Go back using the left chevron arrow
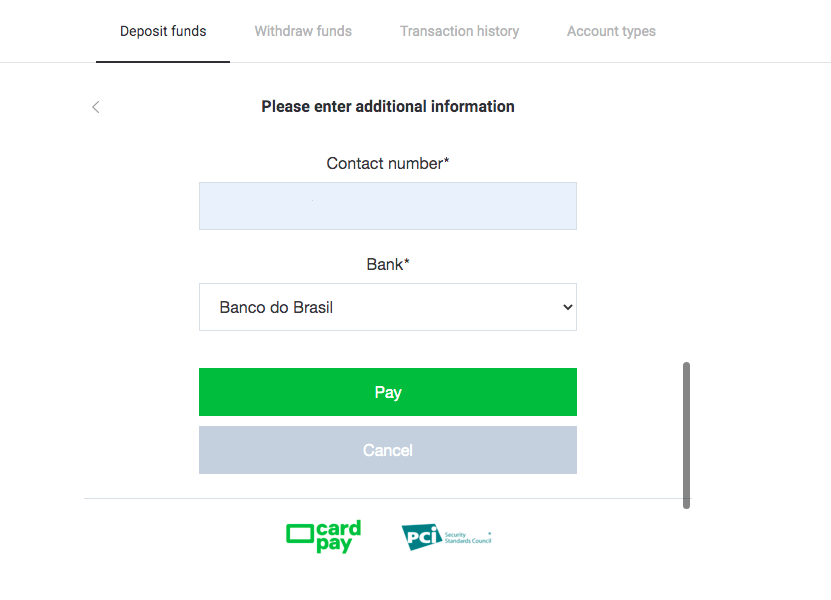 (x=95, y=107)
